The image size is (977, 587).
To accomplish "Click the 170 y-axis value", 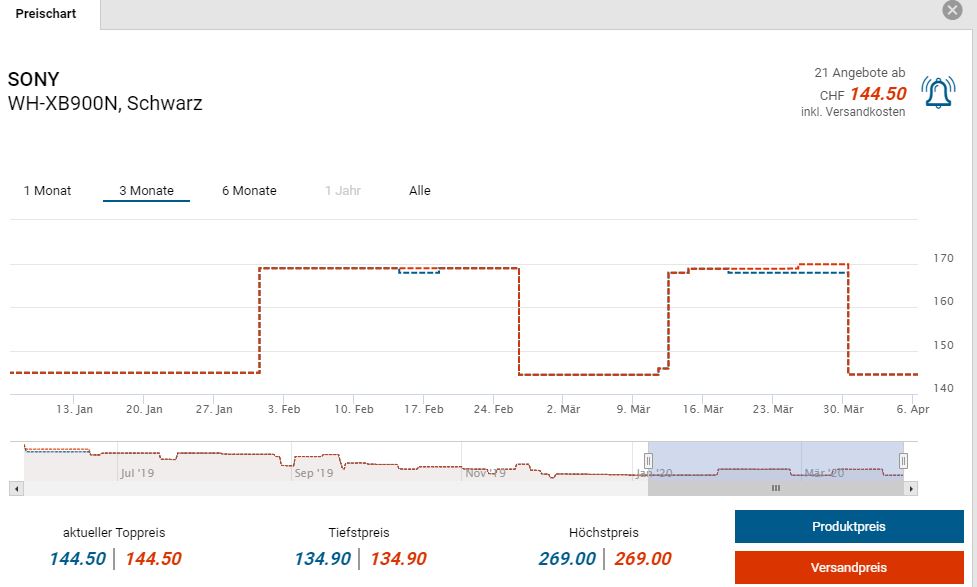I will (943, 258).
